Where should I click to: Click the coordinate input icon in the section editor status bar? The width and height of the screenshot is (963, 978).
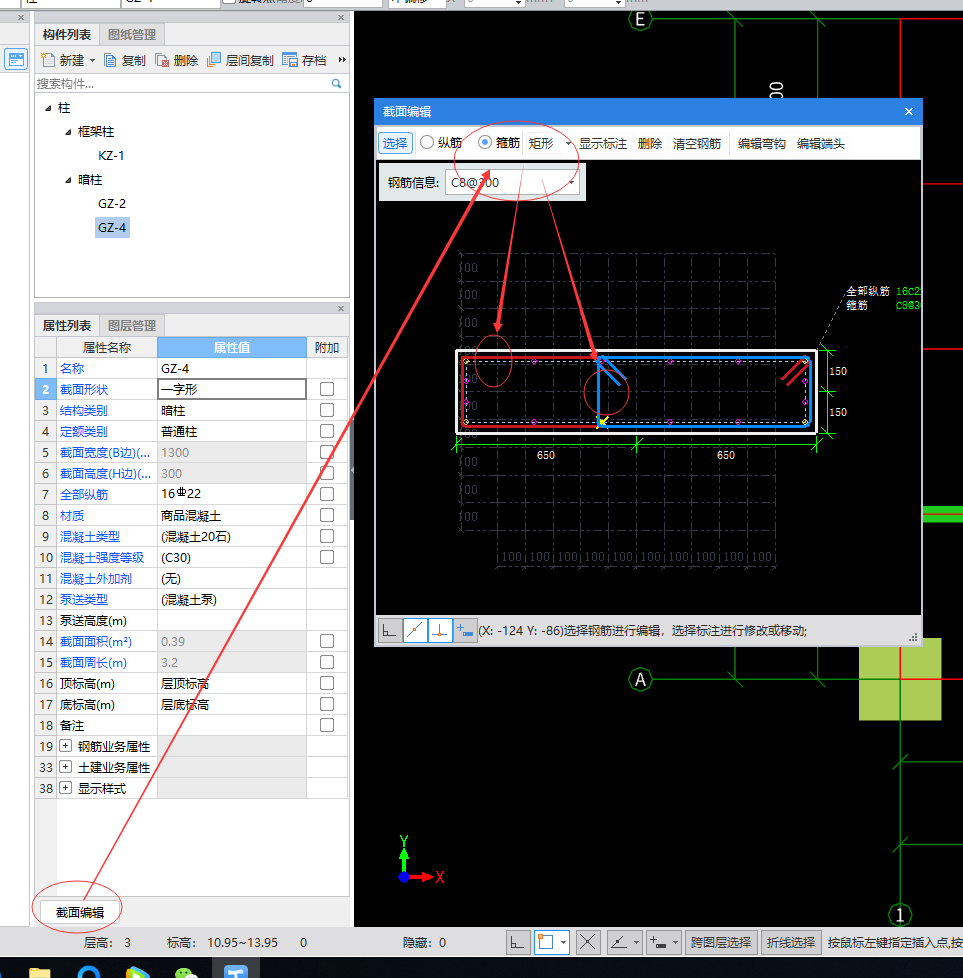pyautogui.click(x=465, y=631)
